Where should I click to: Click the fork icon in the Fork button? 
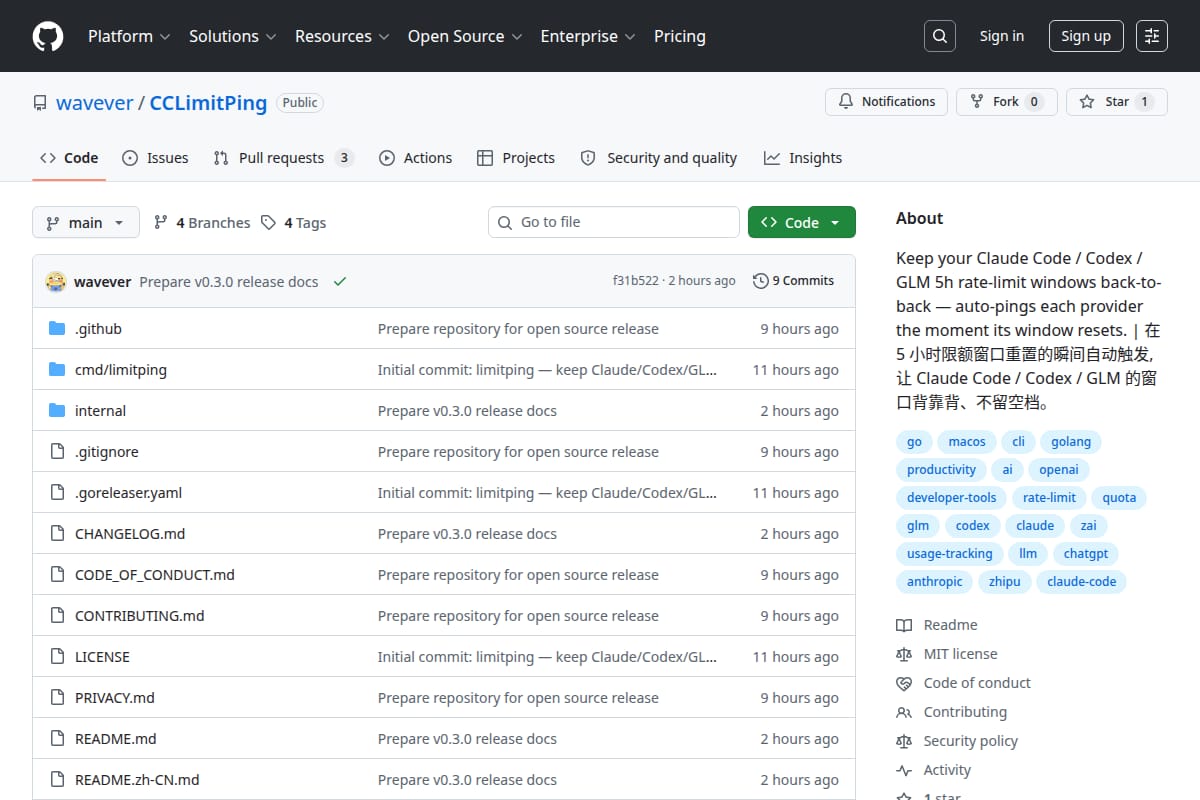tap(977, 102)
